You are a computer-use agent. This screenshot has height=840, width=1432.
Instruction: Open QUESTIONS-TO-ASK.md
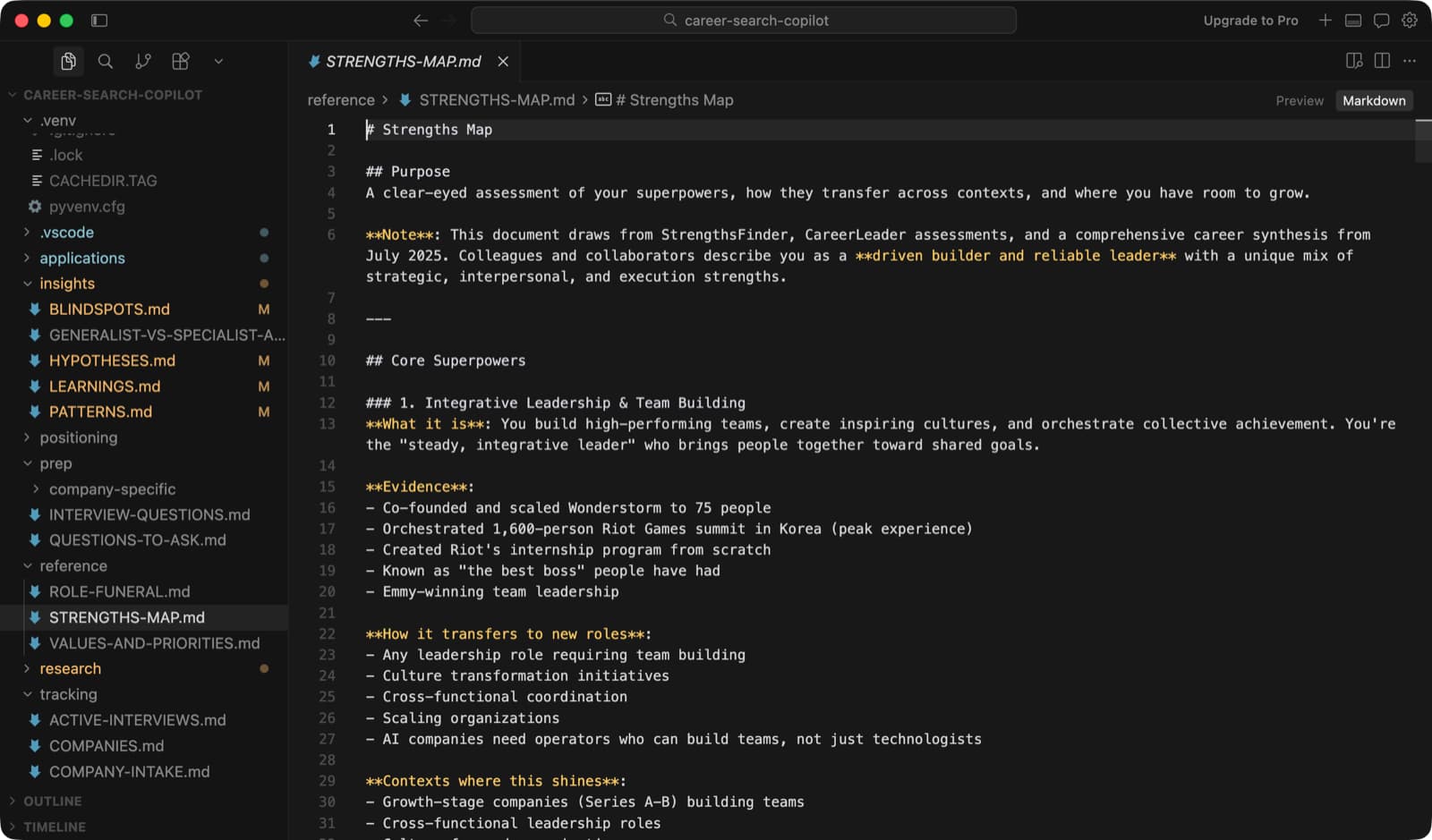point(137,540)
